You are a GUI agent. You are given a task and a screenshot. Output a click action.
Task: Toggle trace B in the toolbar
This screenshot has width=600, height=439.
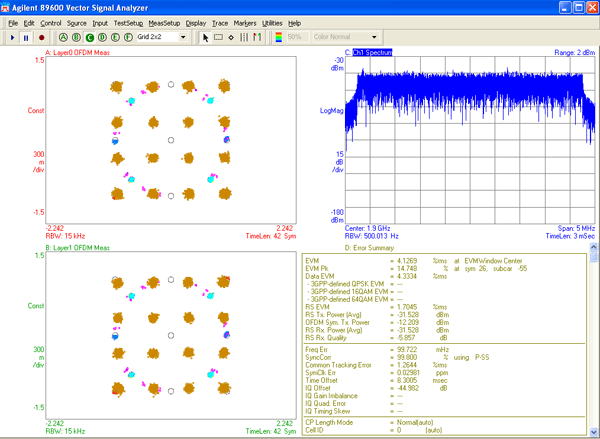click(x=76, y=37)
